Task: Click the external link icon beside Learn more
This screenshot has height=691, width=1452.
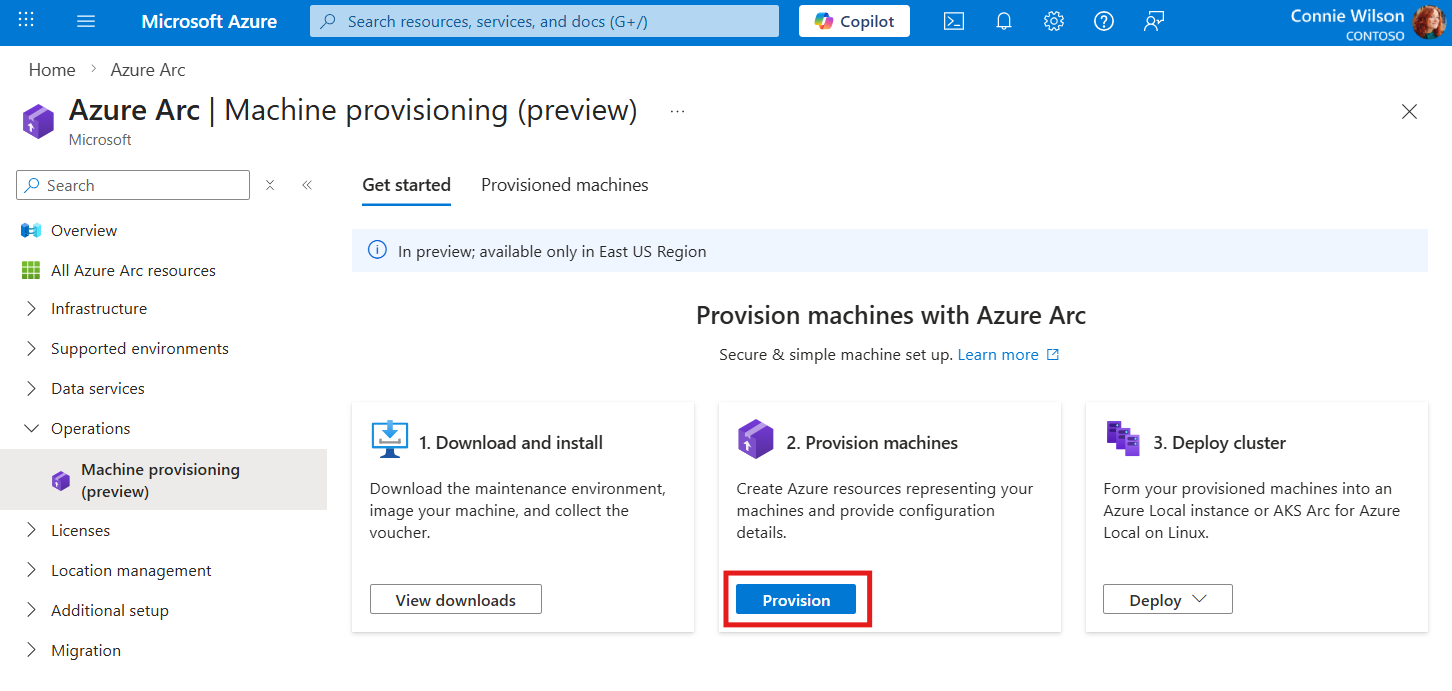Action: click(1052, 355)
